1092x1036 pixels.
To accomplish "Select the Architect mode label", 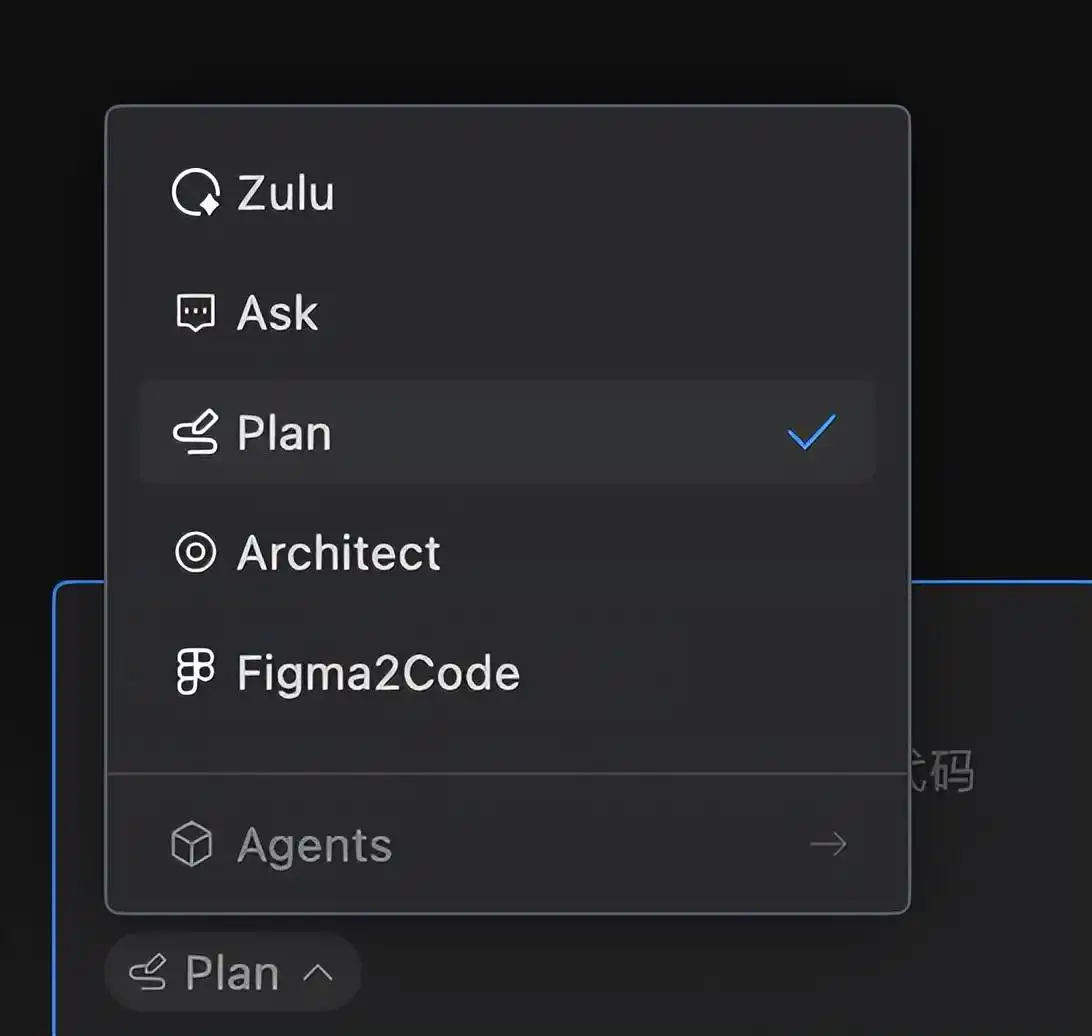I will click(339, 553).
